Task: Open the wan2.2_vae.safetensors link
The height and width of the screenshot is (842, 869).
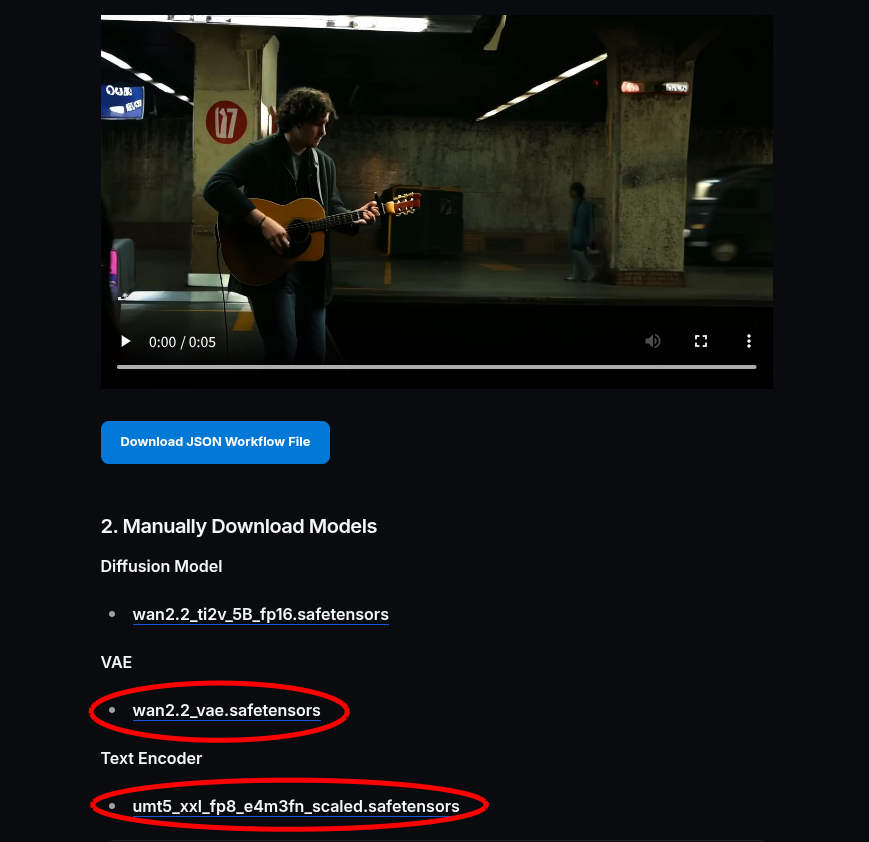Action: (227, 711)
